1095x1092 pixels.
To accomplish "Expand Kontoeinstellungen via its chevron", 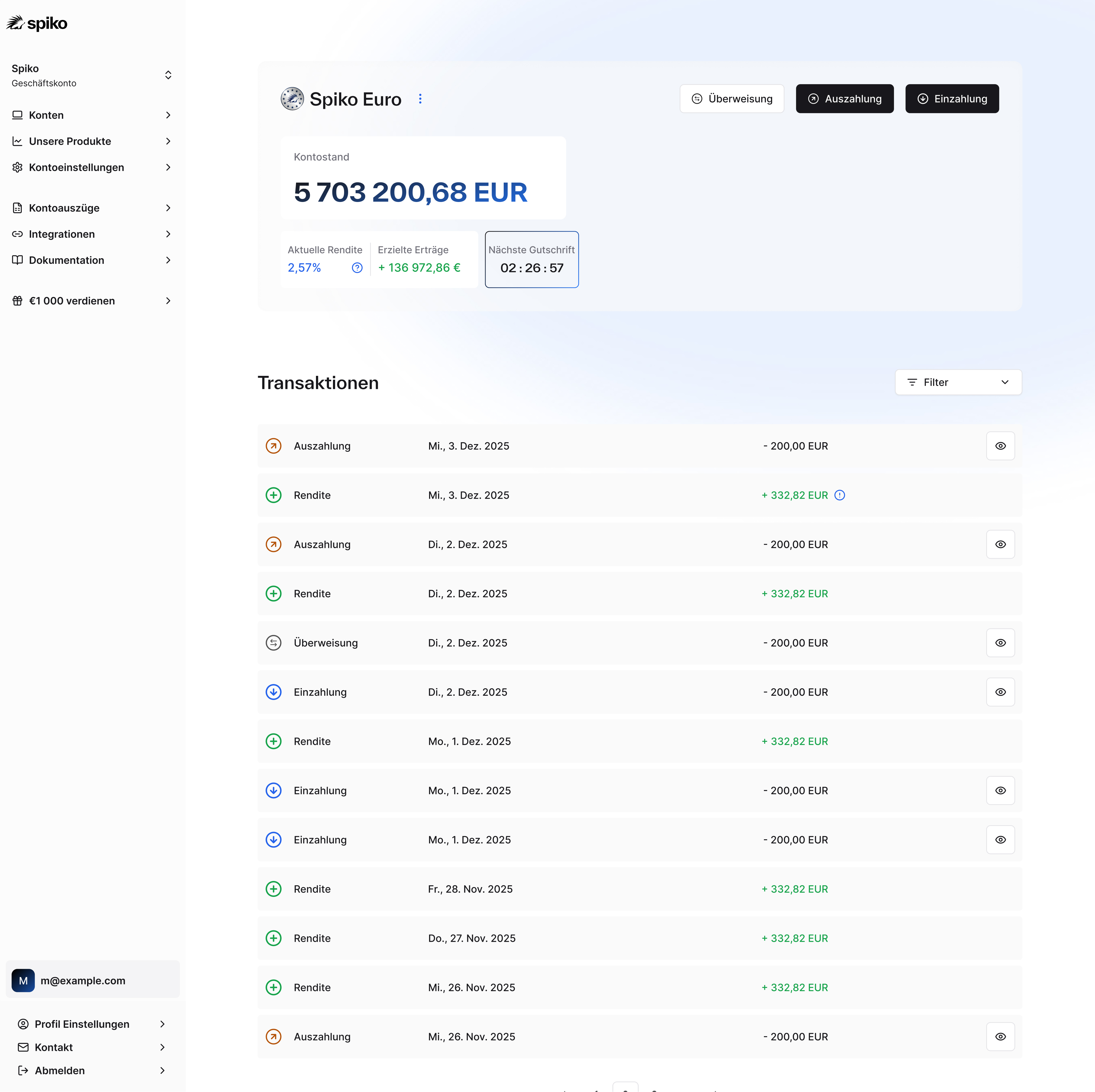I will click(x=168, y=167).
